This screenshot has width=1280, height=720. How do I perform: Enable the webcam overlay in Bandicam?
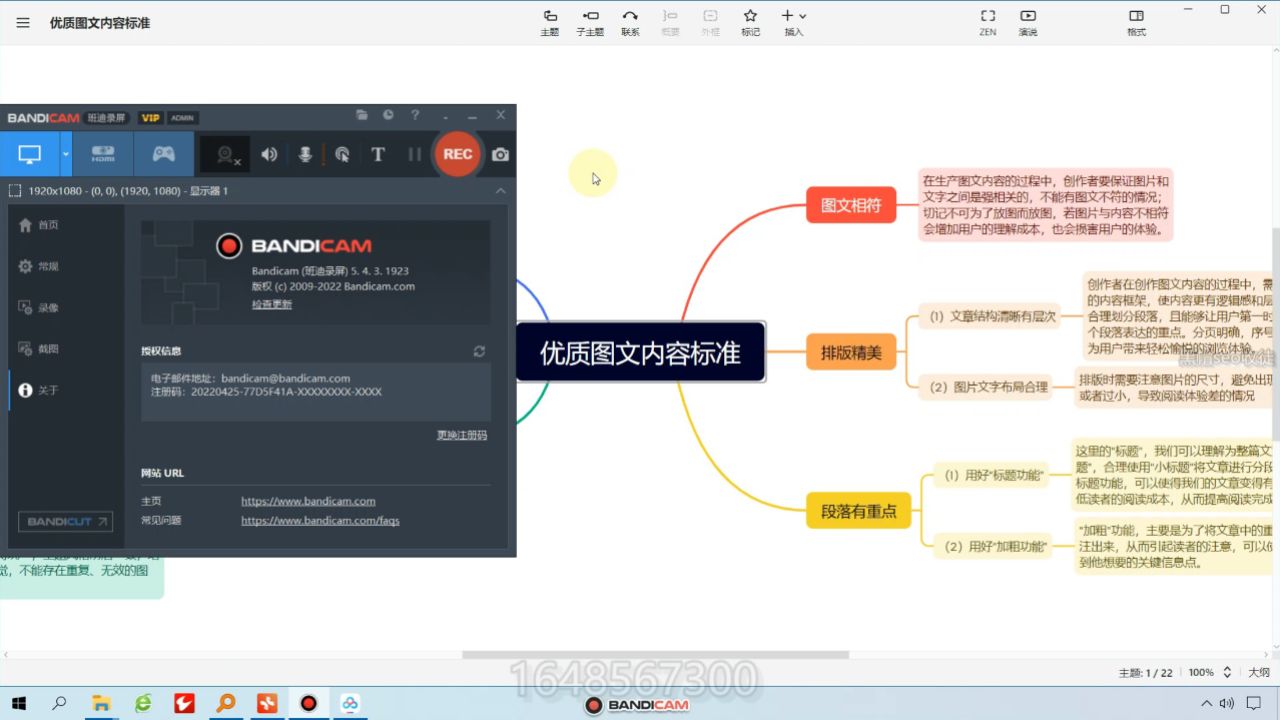coord(225,154)
